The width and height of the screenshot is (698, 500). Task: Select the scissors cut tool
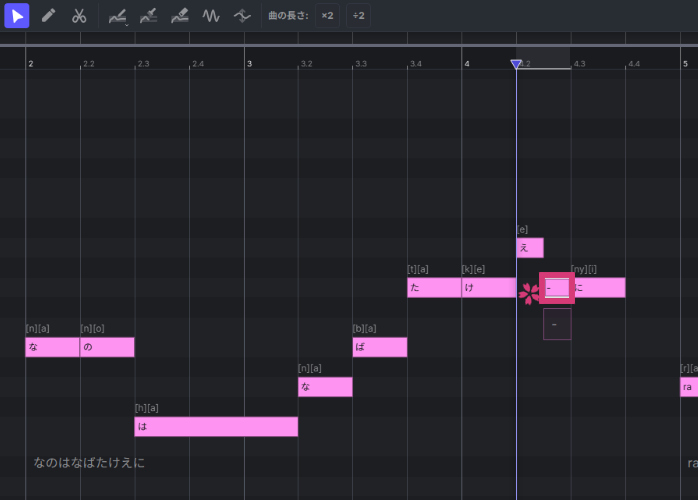(79, 16)
